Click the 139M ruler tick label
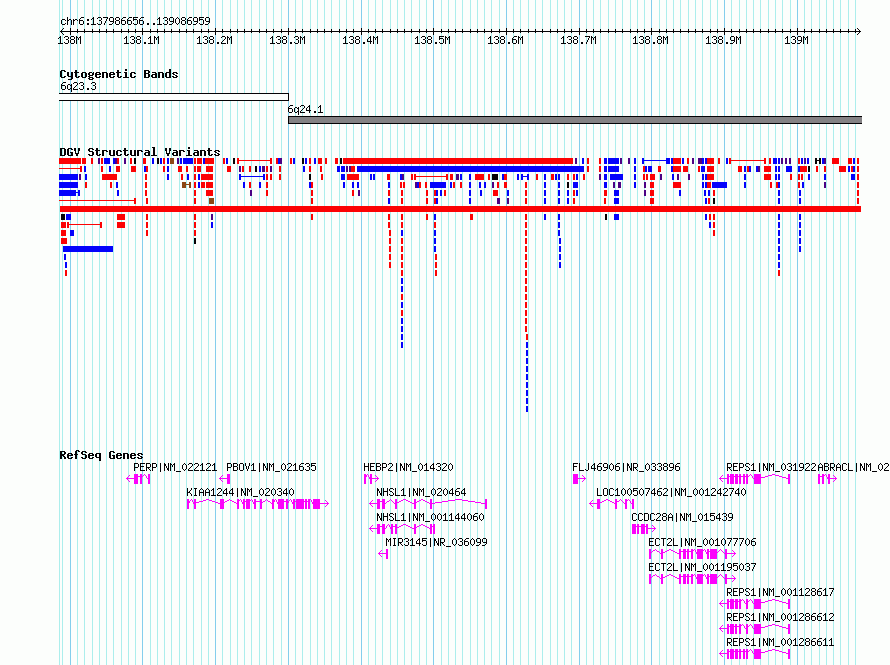The image size is (890, 665). [x=796, y=40]
